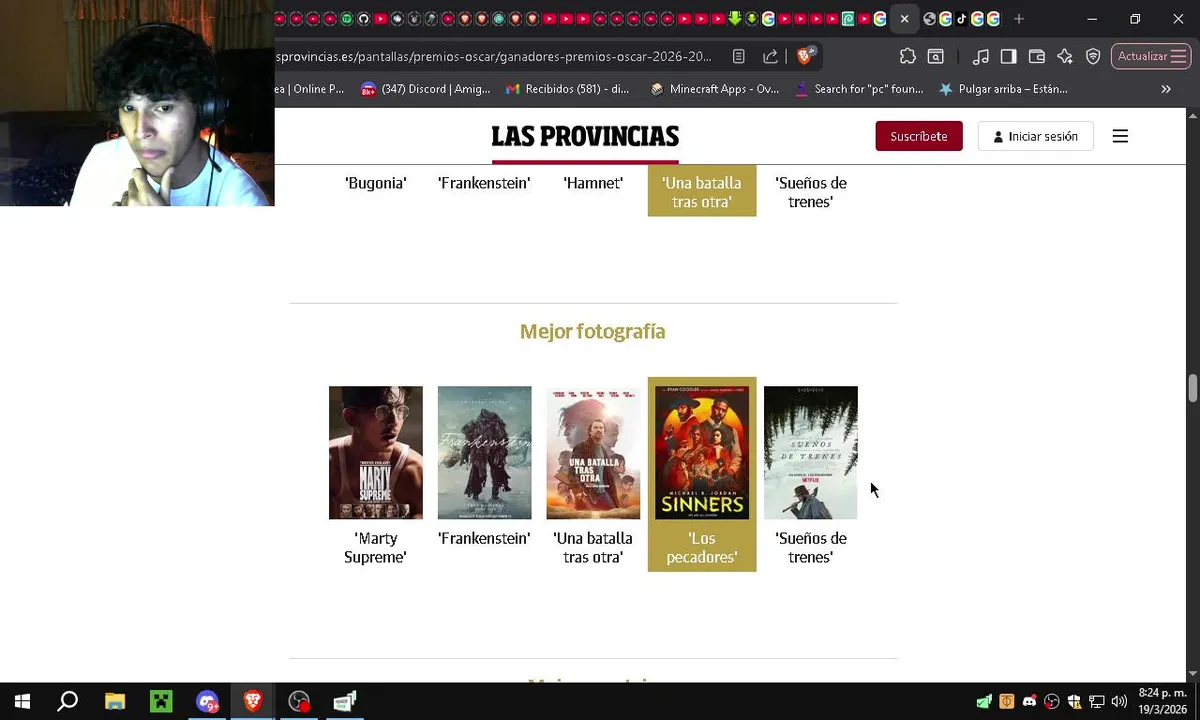Screen dimensions: 1200x720
Task: Open Discord Amigos bookmark
Action: pyautogui.click(x=426, y=89)
